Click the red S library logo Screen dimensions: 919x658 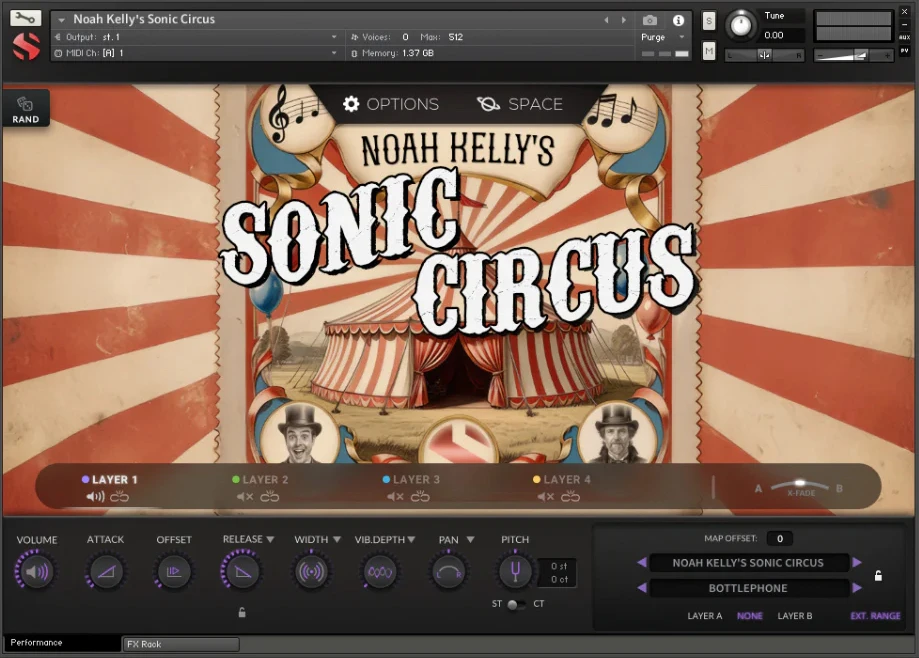(26, 46)
